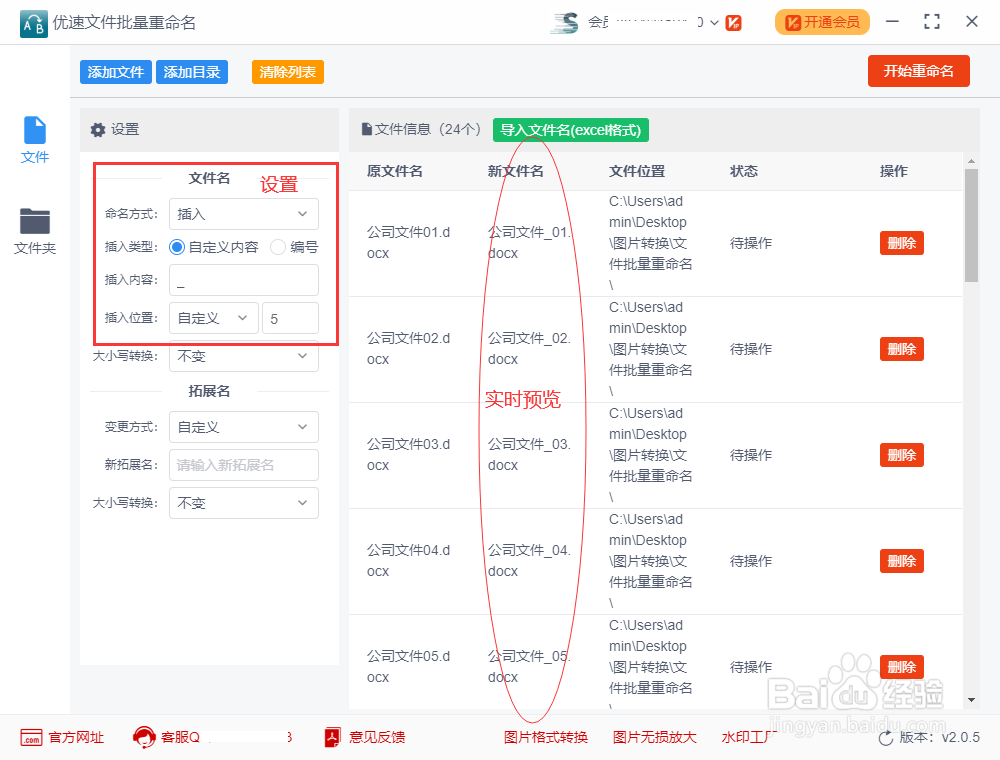1000x760 pixels.
Task: Click the 原文件名 column header
Action: pos(395,171)
